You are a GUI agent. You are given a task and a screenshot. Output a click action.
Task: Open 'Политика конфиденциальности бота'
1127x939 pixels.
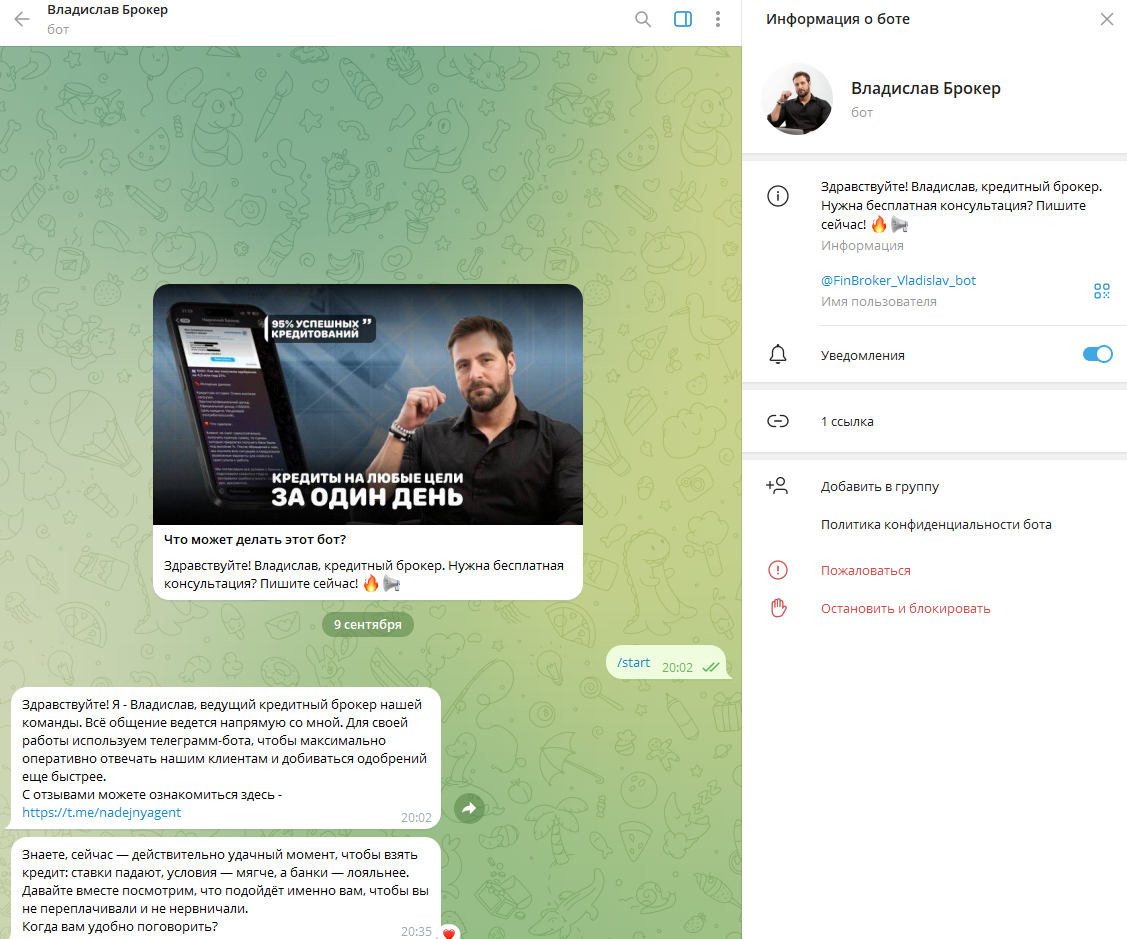(x=935, y=525)
